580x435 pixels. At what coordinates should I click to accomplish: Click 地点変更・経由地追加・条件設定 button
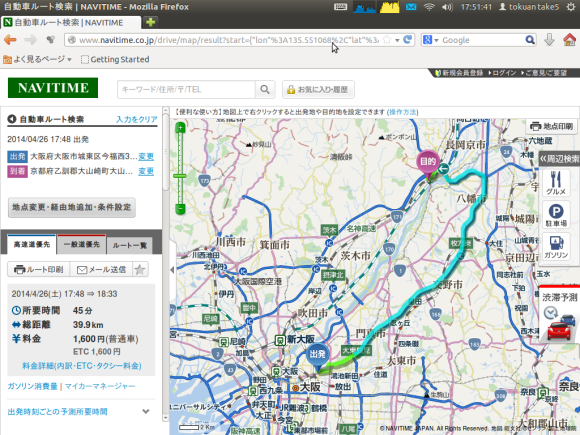72,207
